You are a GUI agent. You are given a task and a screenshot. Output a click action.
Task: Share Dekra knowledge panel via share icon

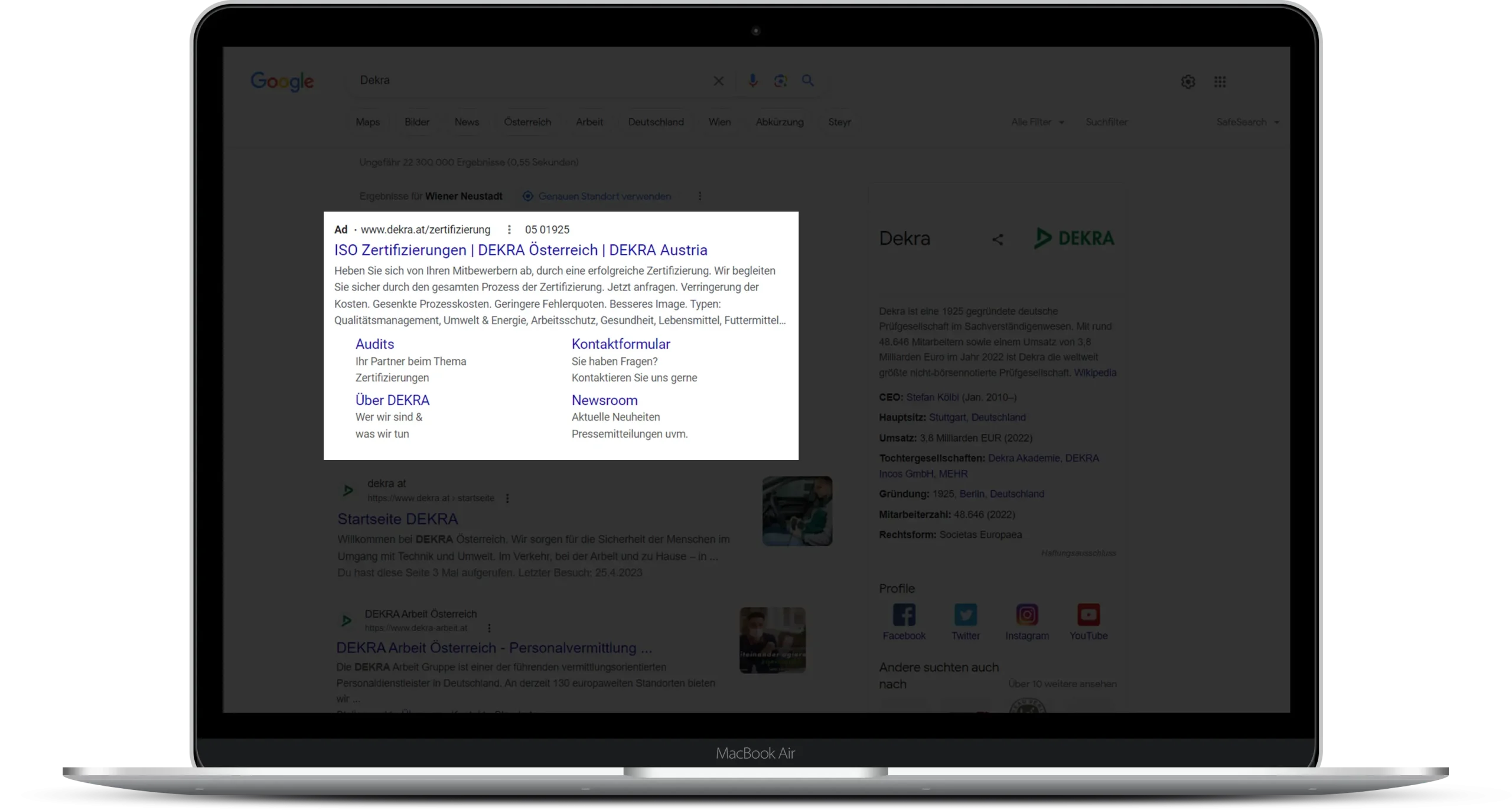(x=997, y=239)
